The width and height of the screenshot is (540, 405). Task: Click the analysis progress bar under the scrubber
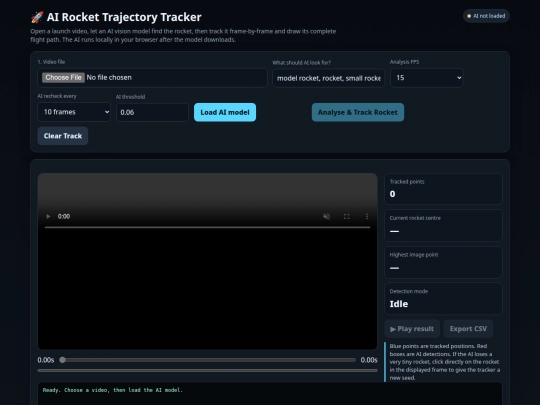207,371
